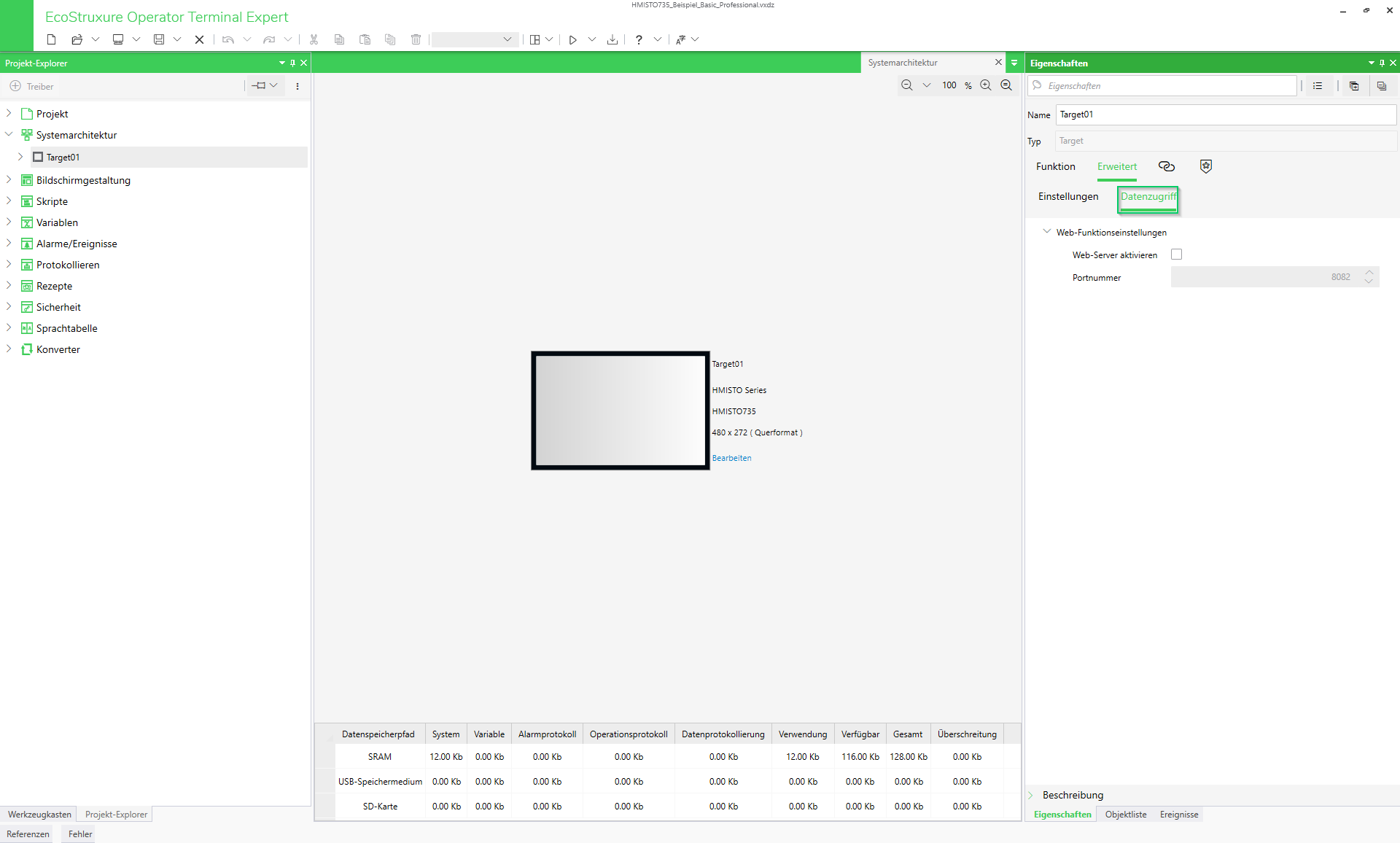
Task: Open a project with the folder icon
Action: point(77,39)
